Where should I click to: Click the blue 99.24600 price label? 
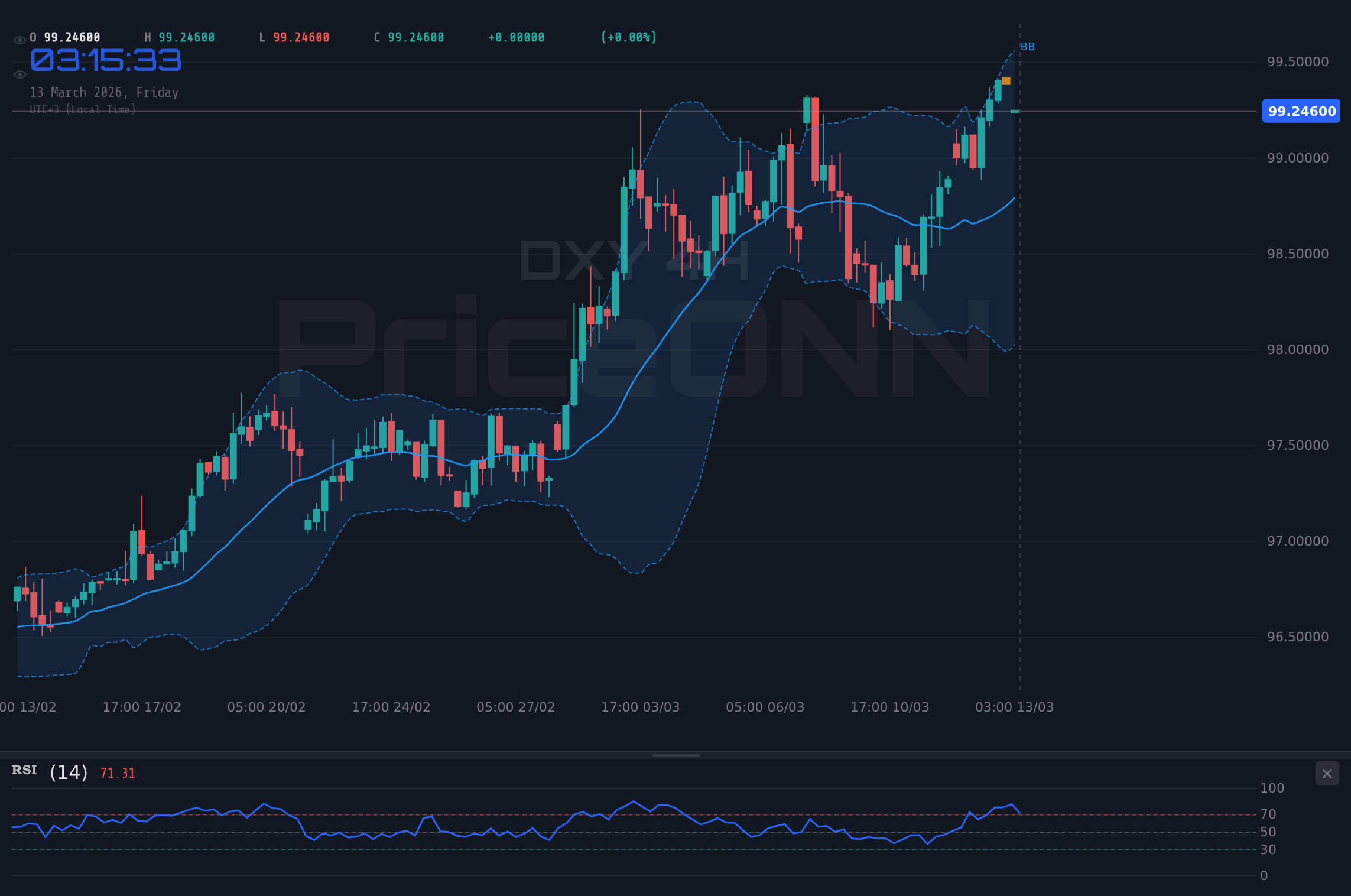(x=1301, y=111)
